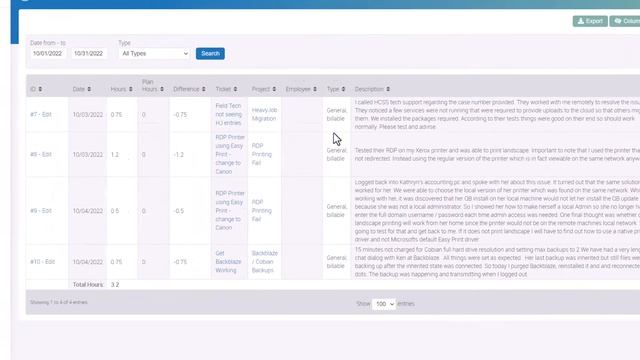Click the Export button
Screen dimensions: 640x360
point(590,21)
